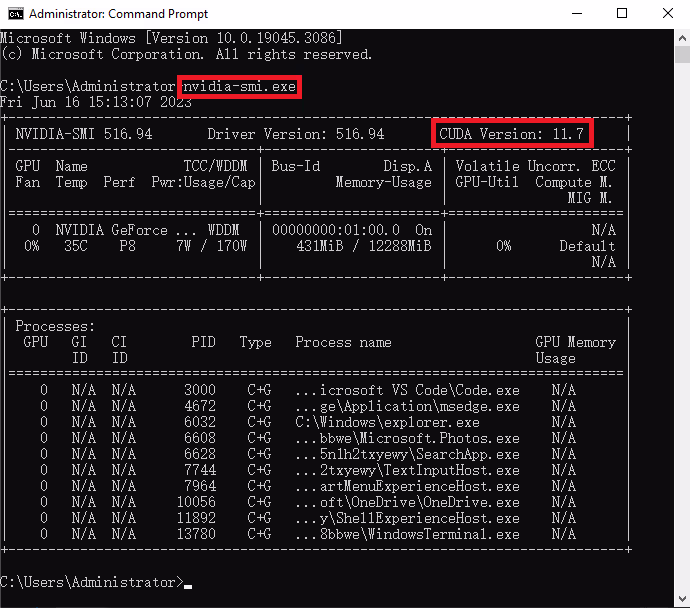Click the performance state P8

(128, 246)
